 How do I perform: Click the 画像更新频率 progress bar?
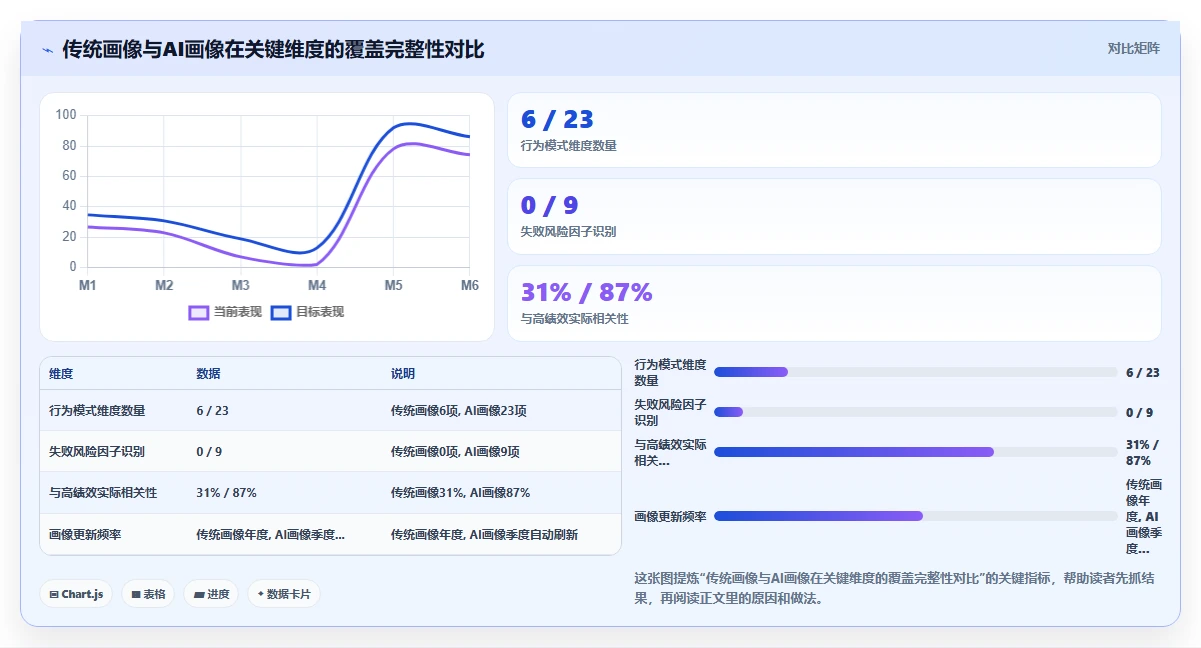(x=916, y=516)
